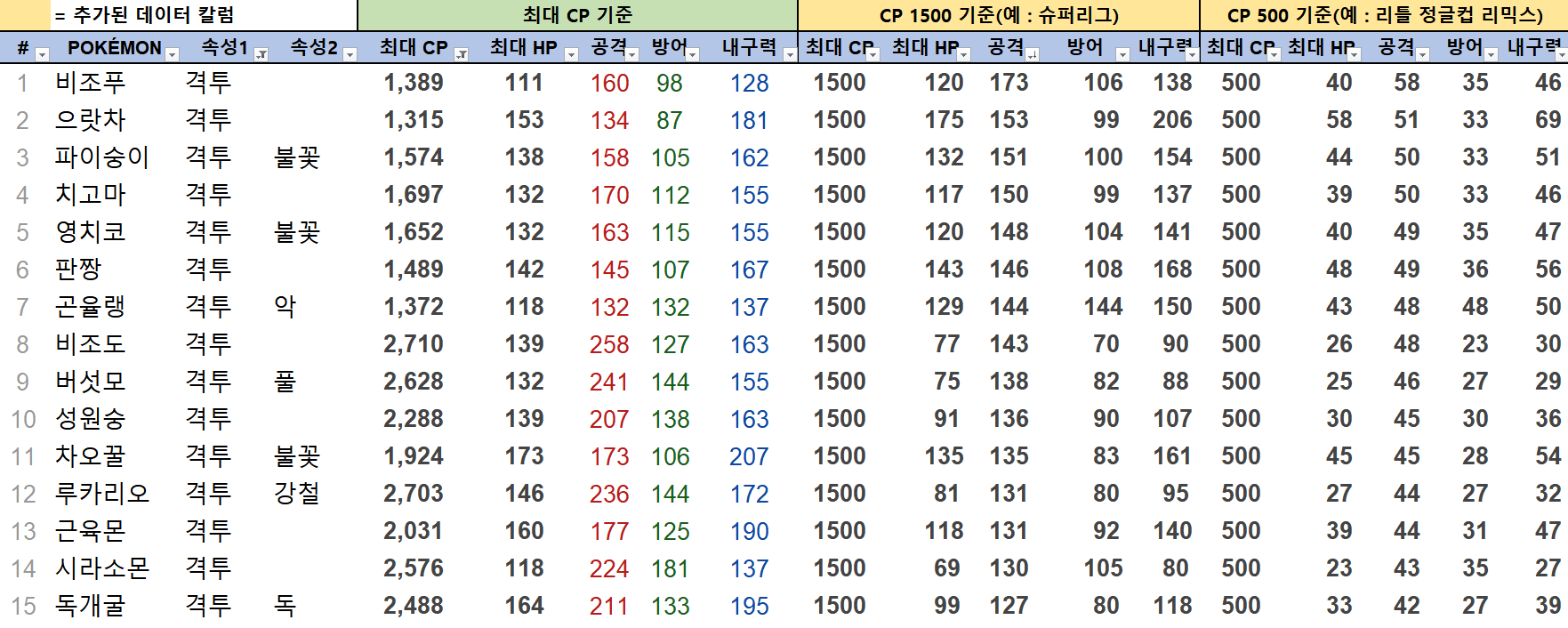Open the 공격 filter under CP 500 기준

(x=1422, y=55)
